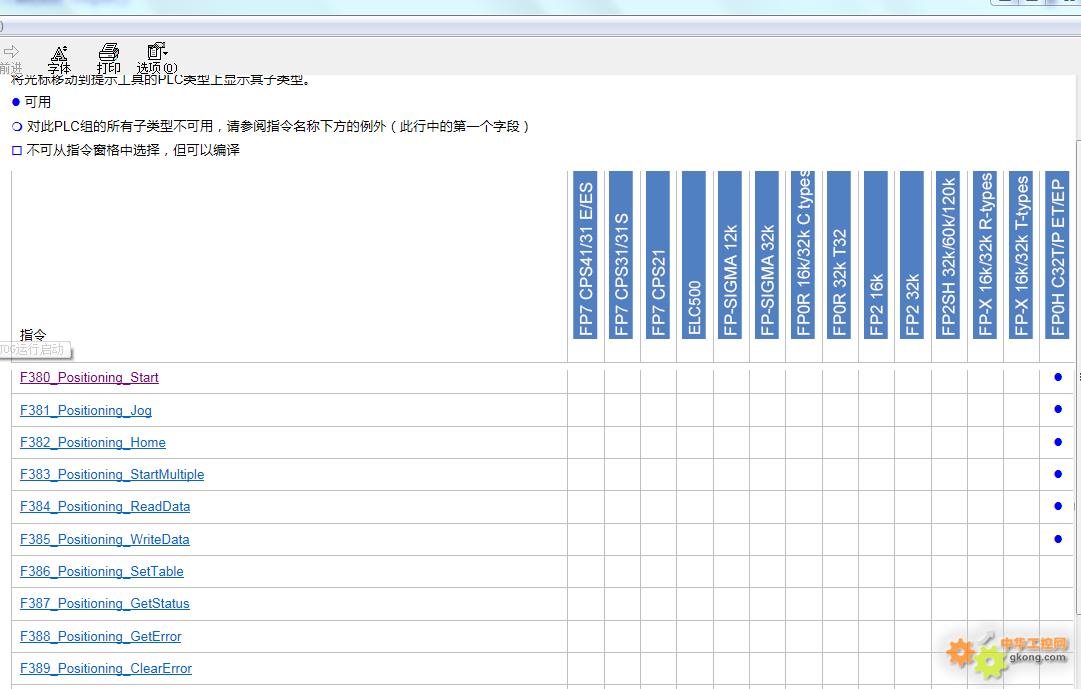Click the availability dot in the F384_Positioning_ReadData row
This screenshot has width=1081, height=689.
pos(1058,506)
